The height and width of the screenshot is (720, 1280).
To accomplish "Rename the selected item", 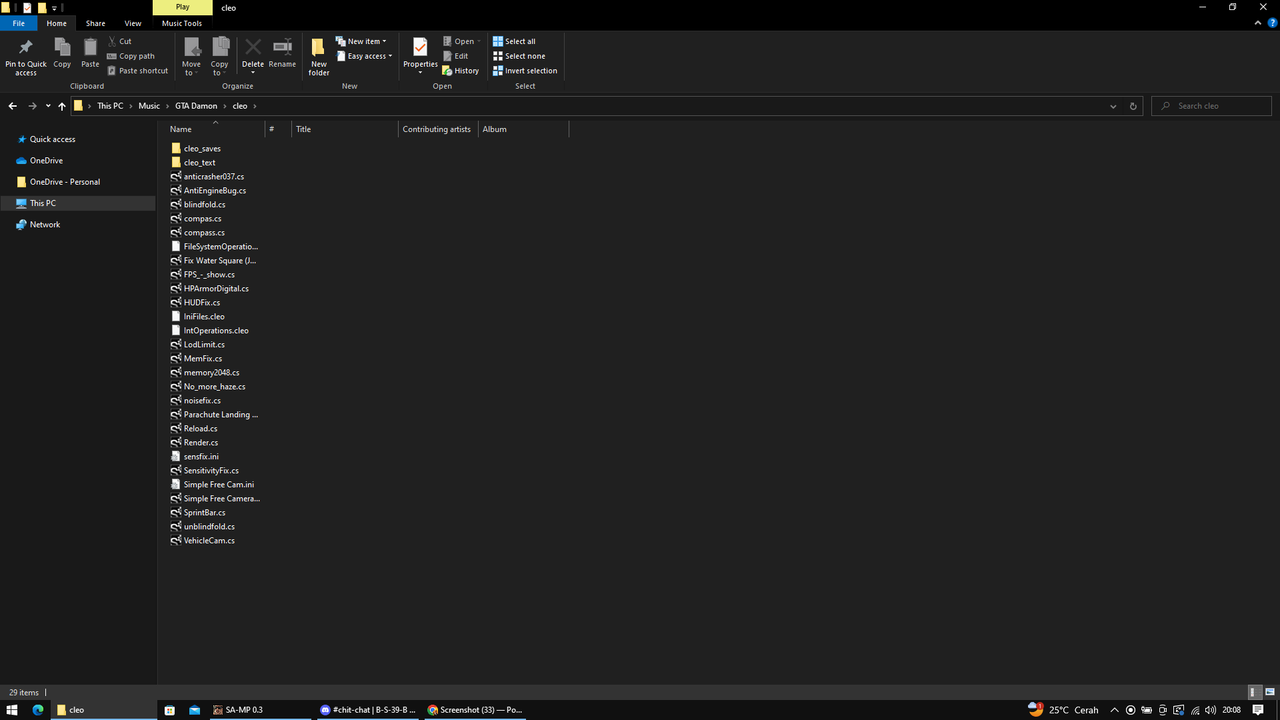I will 282,53.
